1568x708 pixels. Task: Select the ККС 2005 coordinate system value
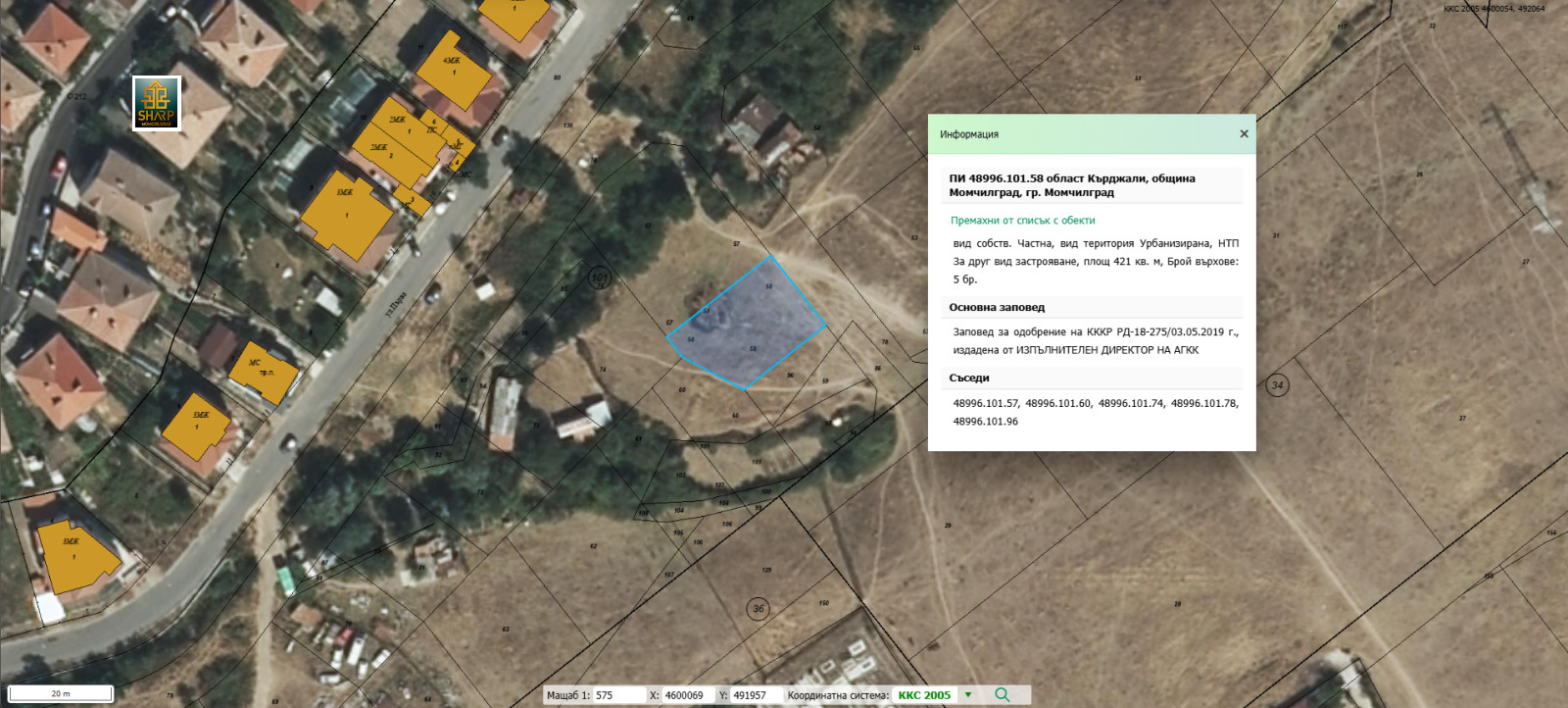point(924,695)
